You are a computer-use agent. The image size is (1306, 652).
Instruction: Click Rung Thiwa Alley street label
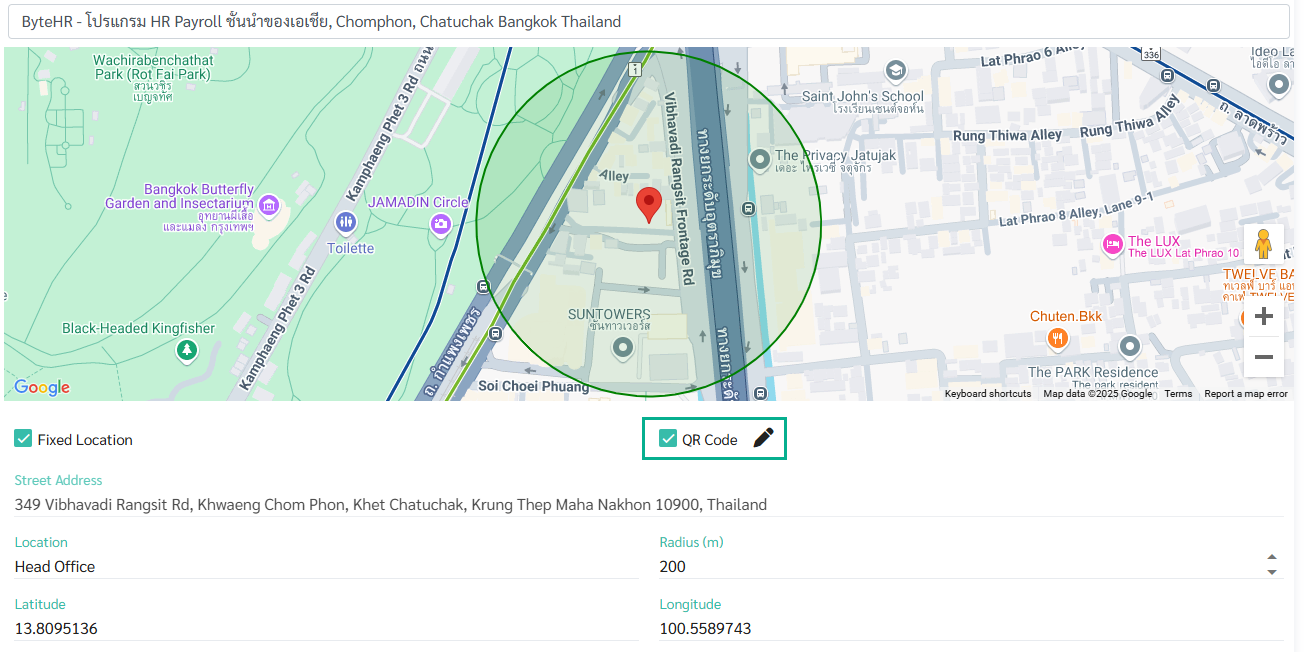point(1007,135)
